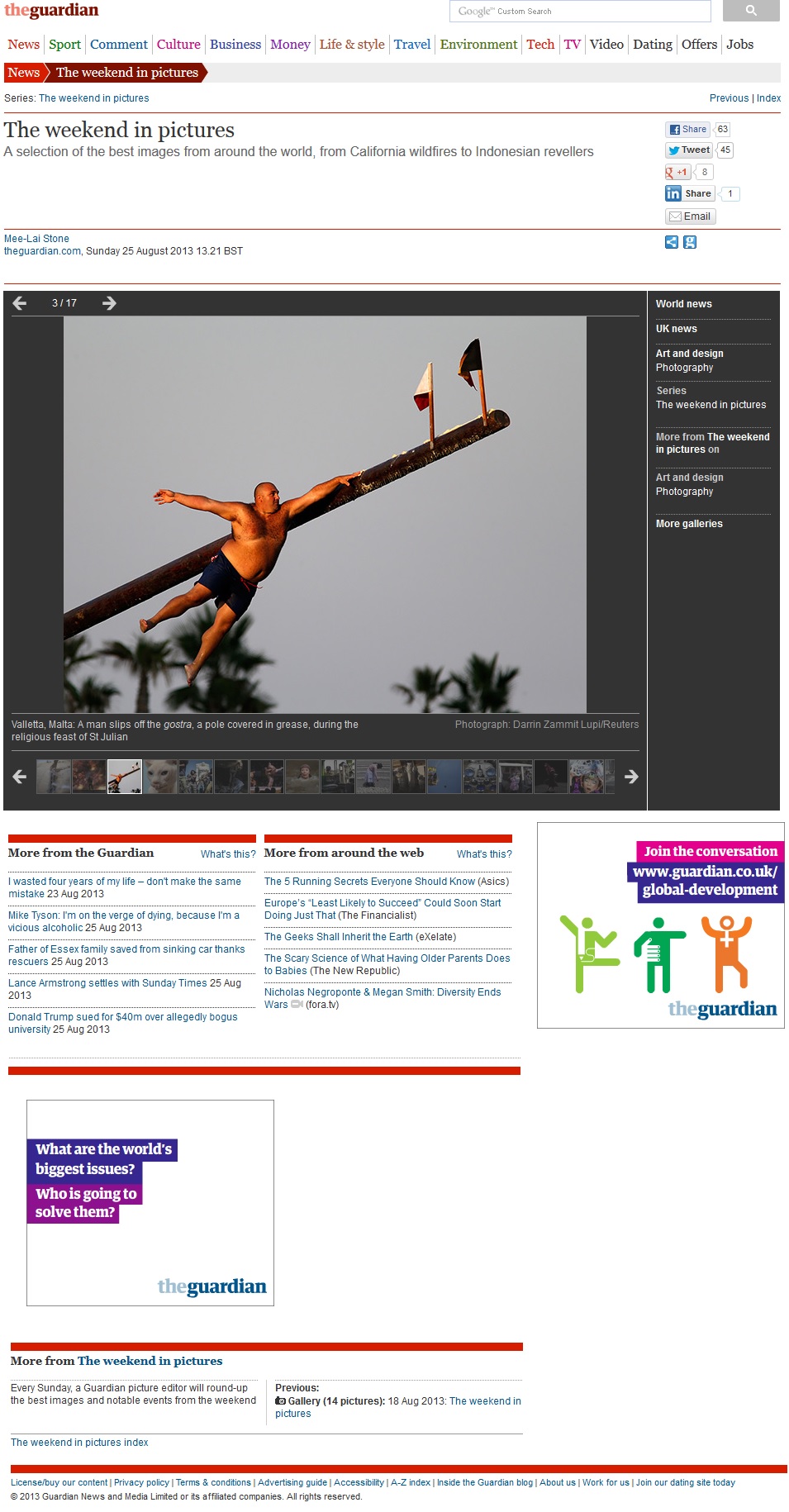Click in the Google Custom Search field
Screen dimensions: 789x1512
coord(580,12)
